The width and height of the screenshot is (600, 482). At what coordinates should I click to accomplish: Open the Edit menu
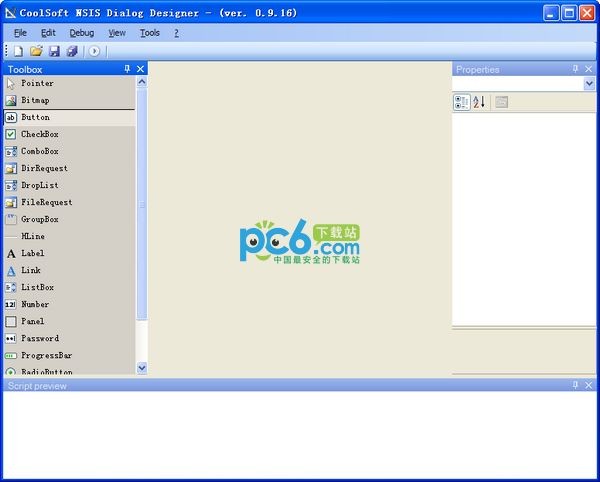48,33
